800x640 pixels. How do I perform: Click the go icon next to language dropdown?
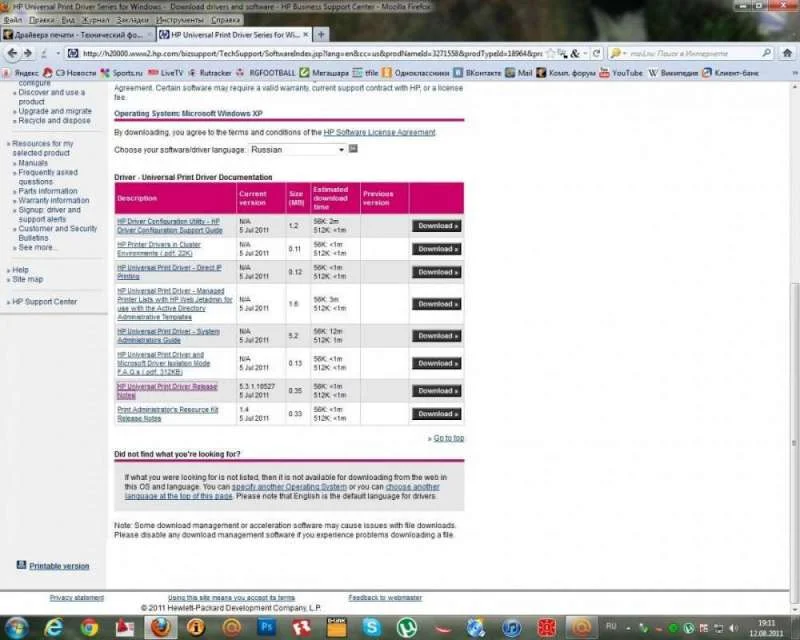pos(353,149)
